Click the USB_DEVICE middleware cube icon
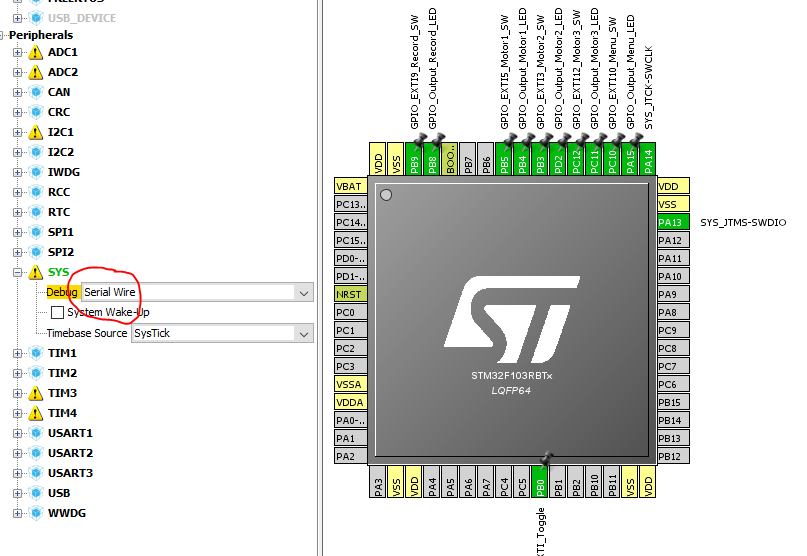807x556 pixels. point(36,18)
